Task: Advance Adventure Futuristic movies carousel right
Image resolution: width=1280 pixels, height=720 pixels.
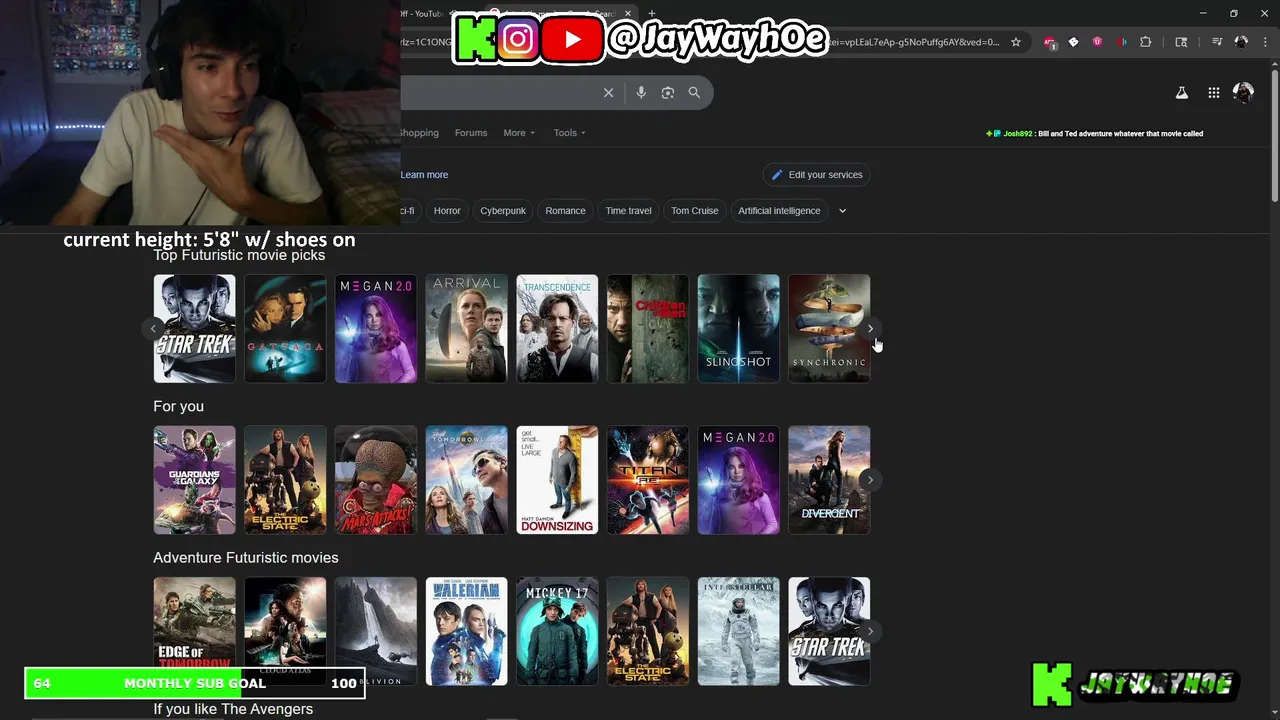Action: [x=870, y=631]
